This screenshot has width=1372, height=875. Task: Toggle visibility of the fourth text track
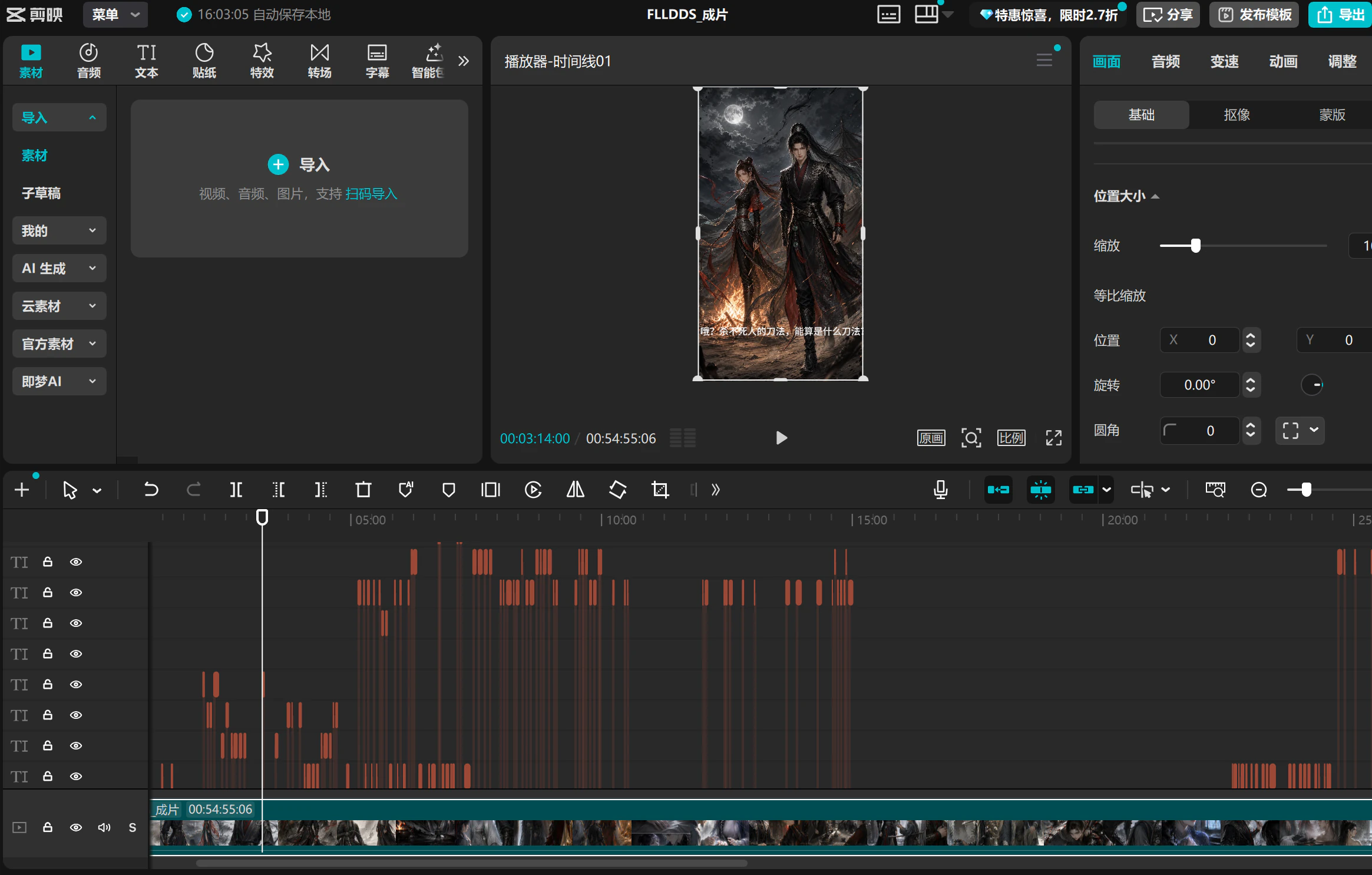(x=76, y=654)
